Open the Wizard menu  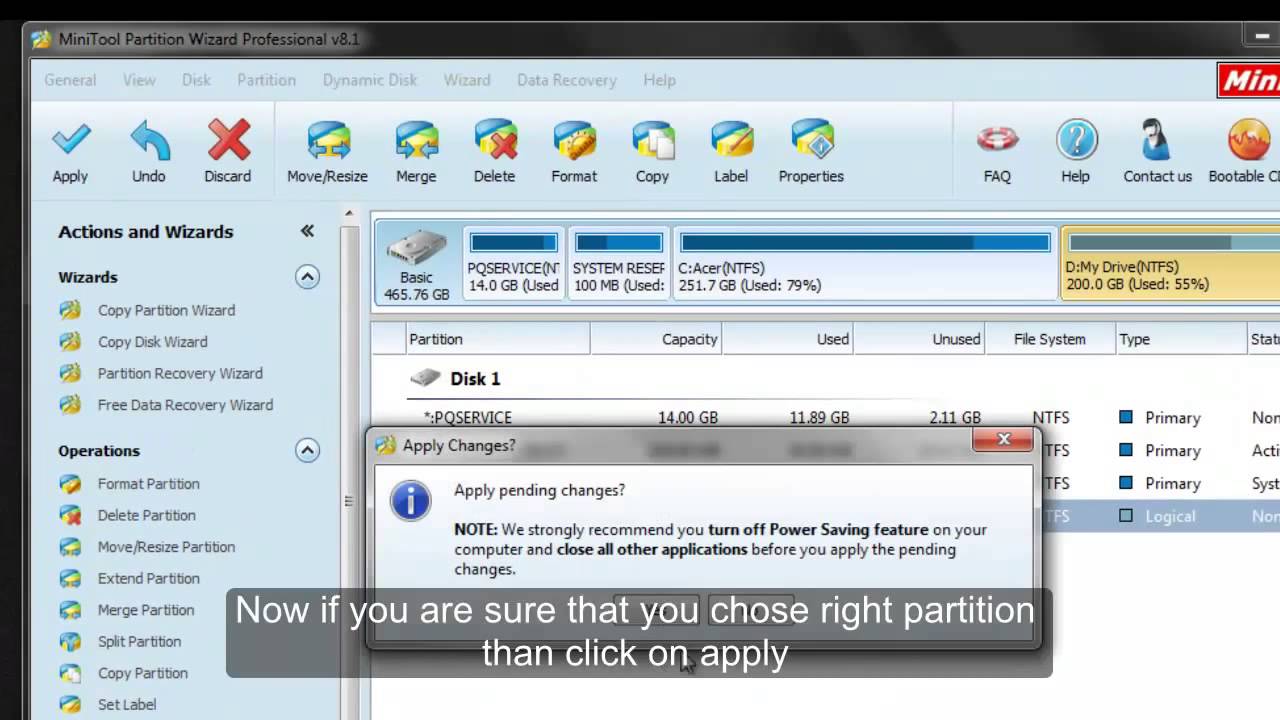467,80
